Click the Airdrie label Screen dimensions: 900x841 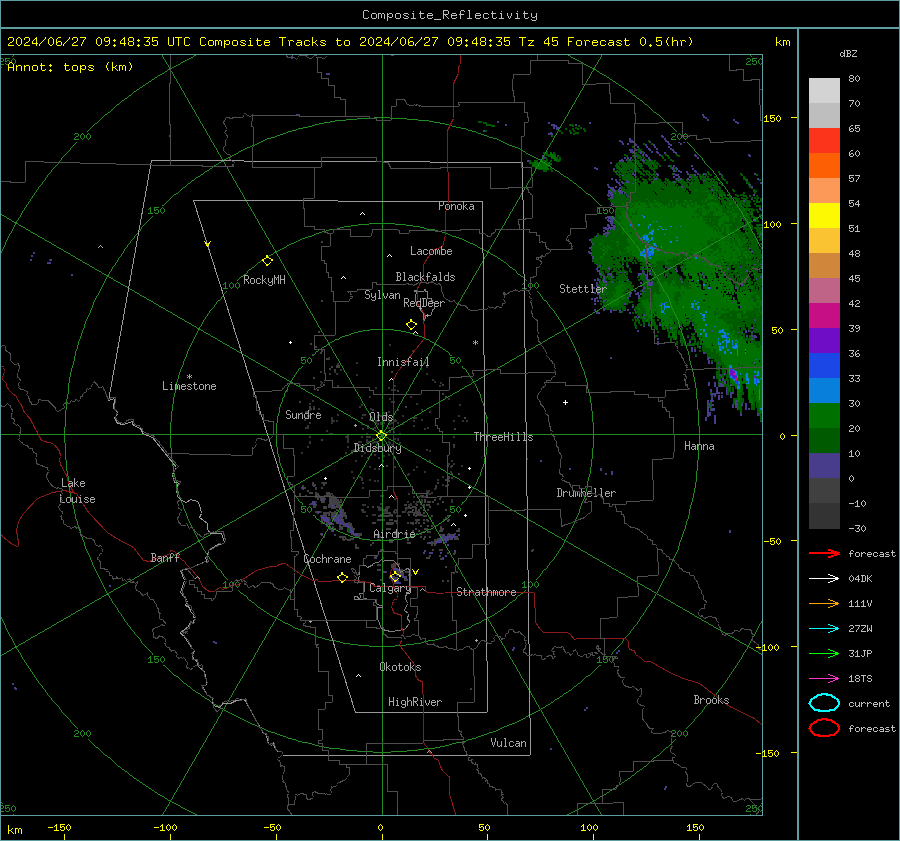click(x=394, y=534)
